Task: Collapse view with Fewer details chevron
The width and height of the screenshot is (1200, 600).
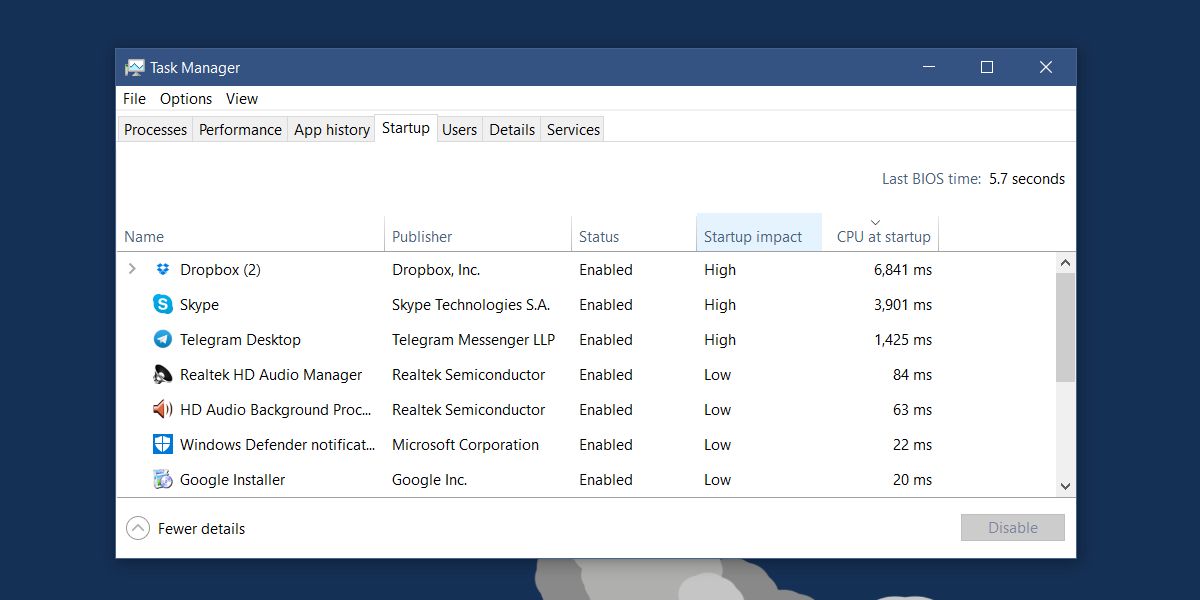Action: click(x=138, y=528)
